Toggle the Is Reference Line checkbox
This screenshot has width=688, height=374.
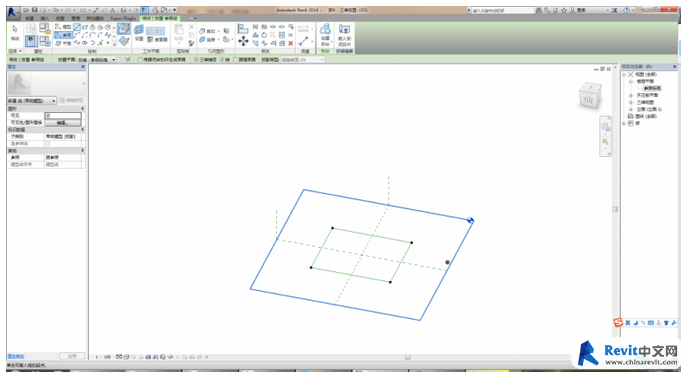[48, 144]
